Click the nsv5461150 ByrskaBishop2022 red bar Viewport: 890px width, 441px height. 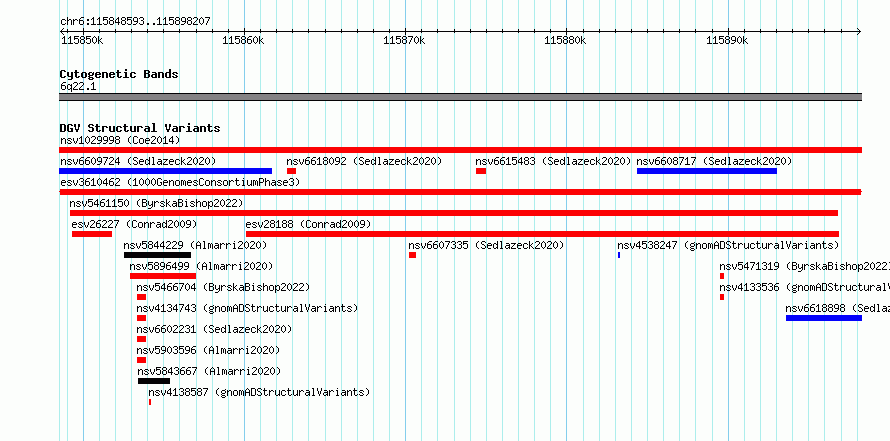coord(454,213)
